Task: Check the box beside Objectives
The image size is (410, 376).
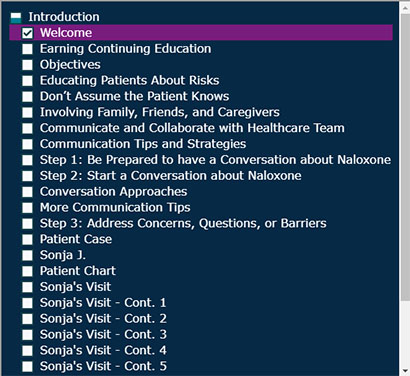Action: tap(27, 65)
